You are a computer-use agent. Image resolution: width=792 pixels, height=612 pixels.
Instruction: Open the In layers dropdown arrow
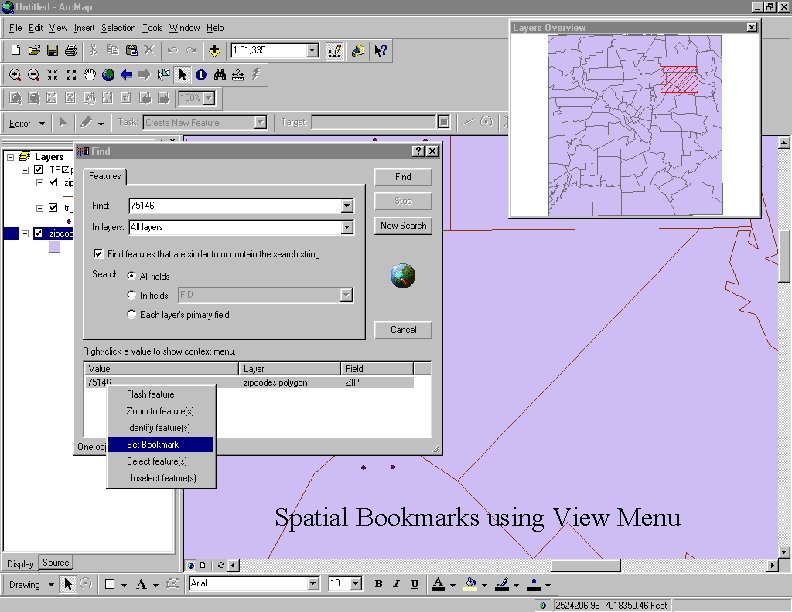[x=346, y=228]
